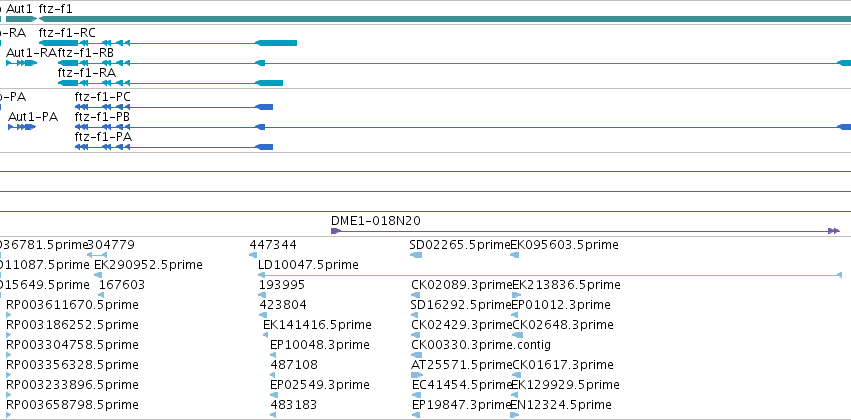
Task: Select the ftz-f1-PA protein label
Action: pyautogui.click(x=103, y=137)
